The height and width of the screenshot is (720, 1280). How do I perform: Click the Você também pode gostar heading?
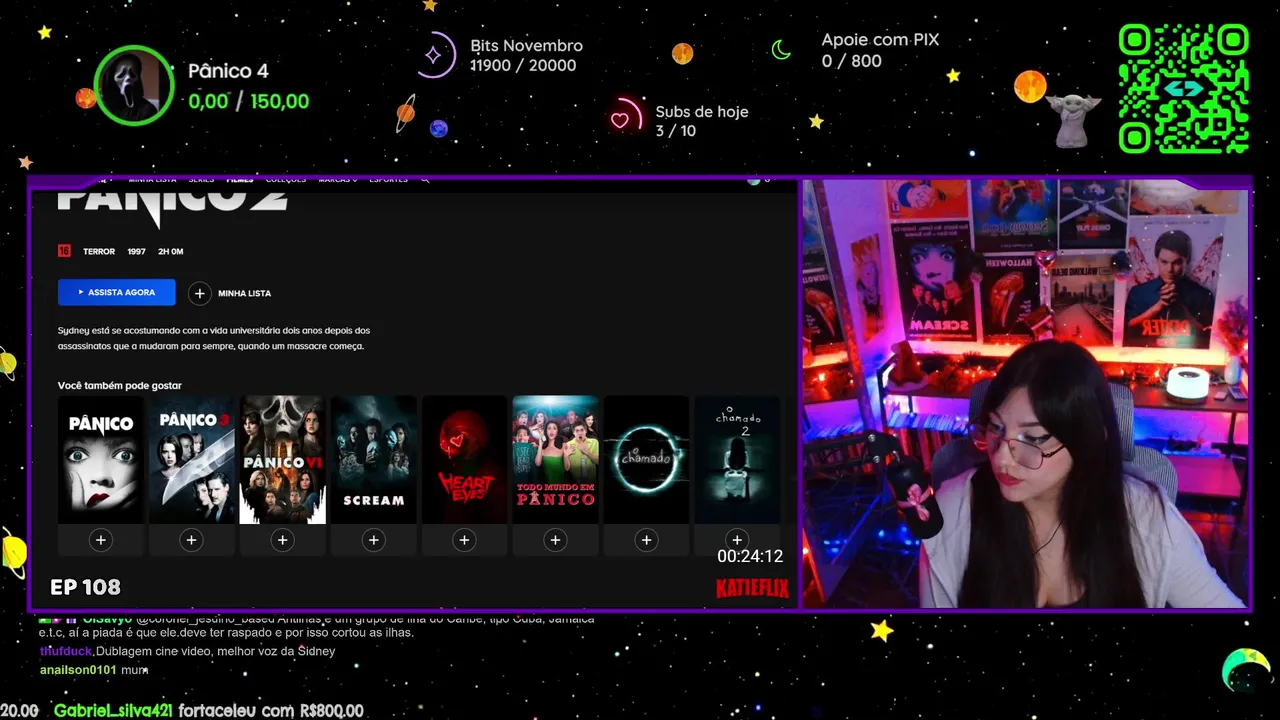pyautogui.click(x=120, y=385)
